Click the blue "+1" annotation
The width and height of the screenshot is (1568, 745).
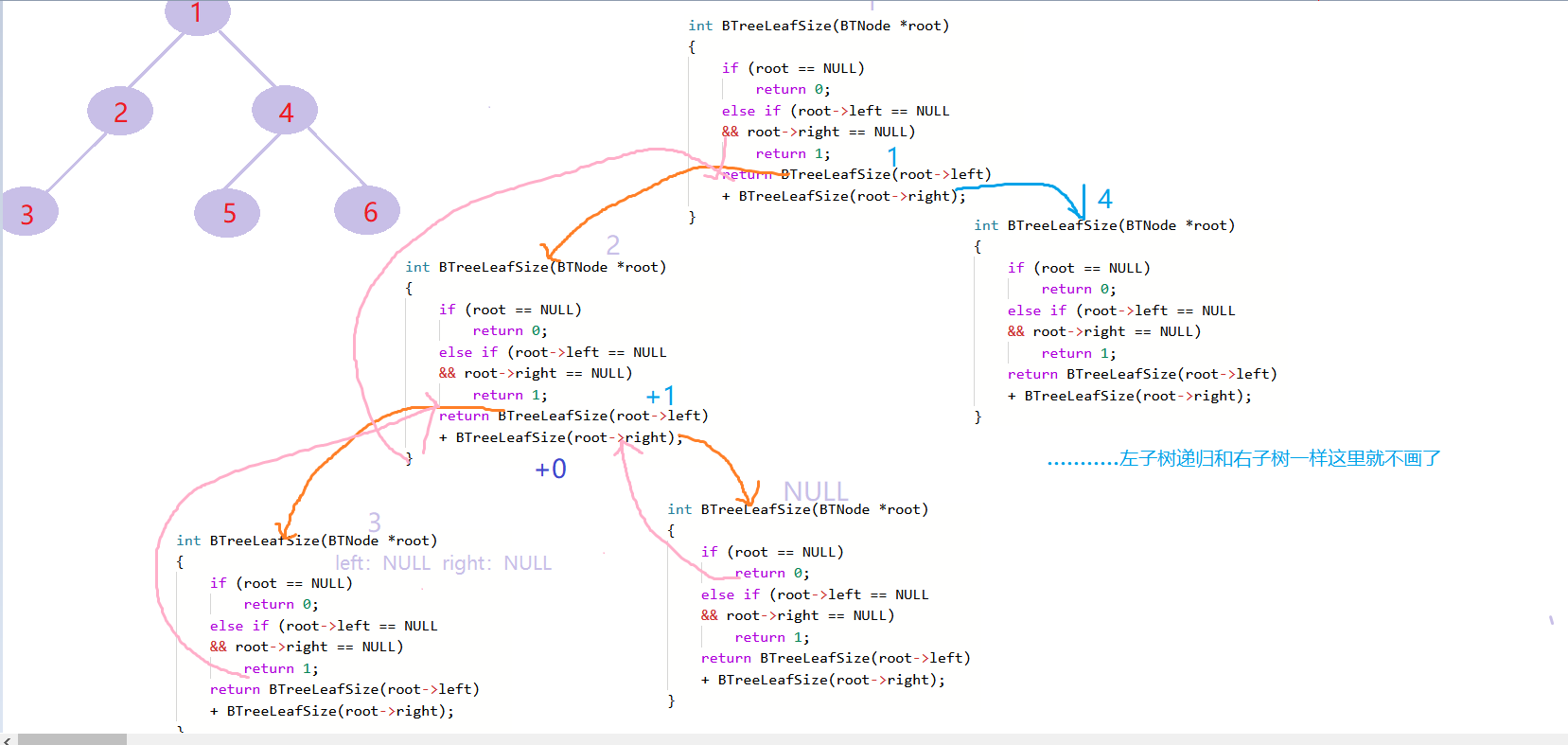(661, 396)
